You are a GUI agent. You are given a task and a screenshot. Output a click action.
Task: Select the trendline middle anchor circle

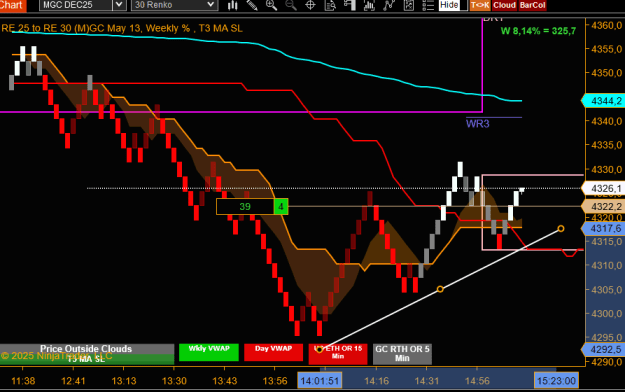(440, 289)
